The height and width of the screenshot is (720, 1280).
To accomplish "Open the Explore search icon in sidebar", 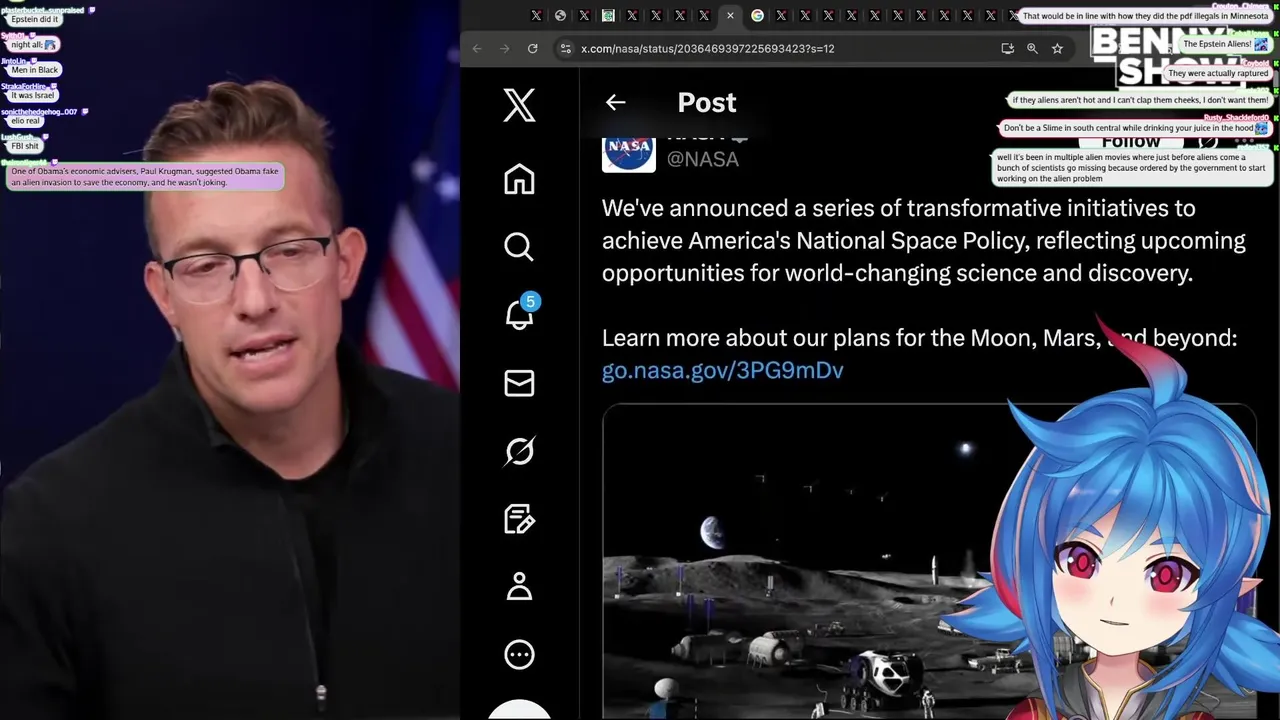I will [519, 246].
